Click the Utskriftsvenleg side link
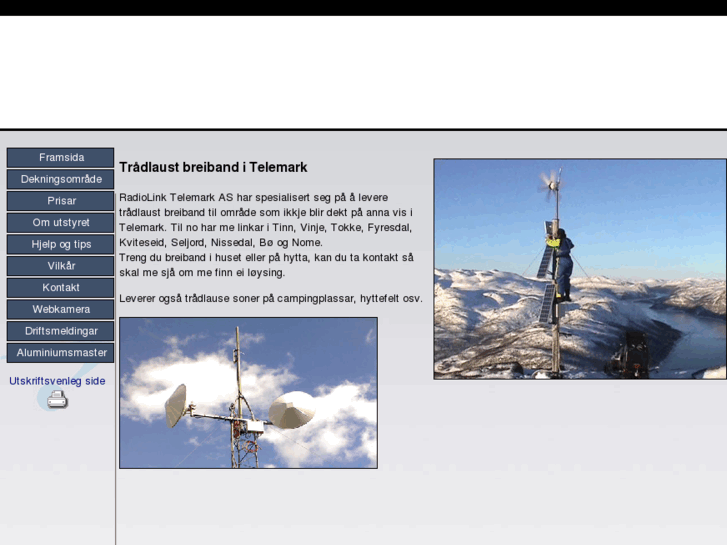This screenshot has width=727, height=545. 57,381
